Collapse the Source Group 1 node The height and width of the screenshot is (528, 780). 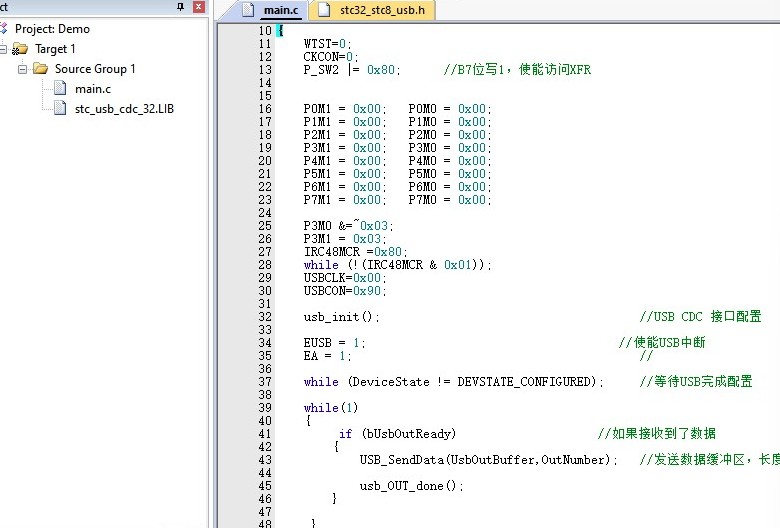coord(22,69)
